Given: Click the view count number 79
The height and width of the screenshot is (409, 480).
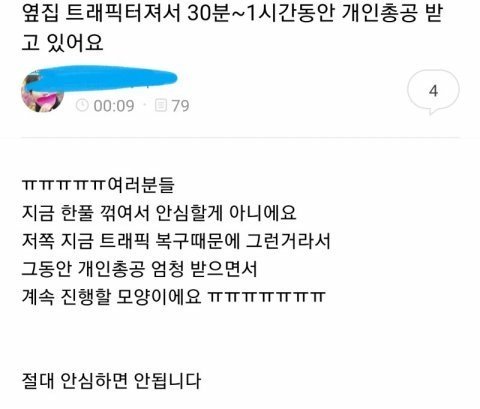Looking at the screenshot, I should [180, 106].
